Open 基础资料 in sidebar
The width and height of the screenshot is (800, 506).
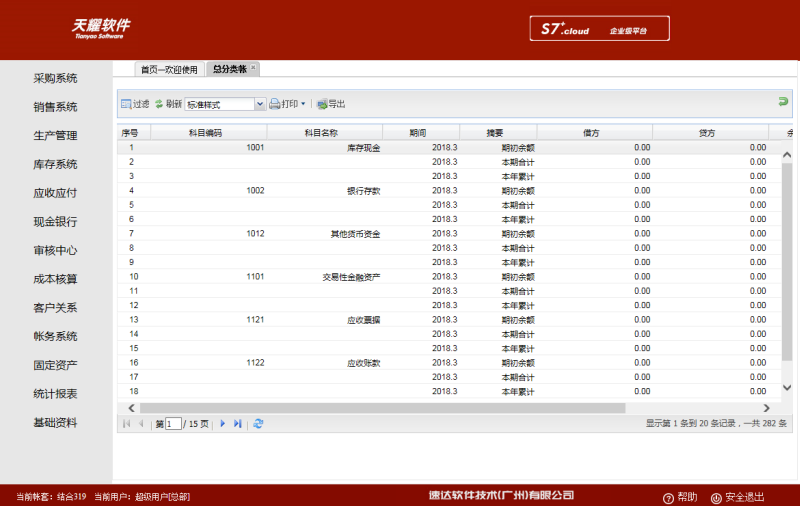point(55,422)
